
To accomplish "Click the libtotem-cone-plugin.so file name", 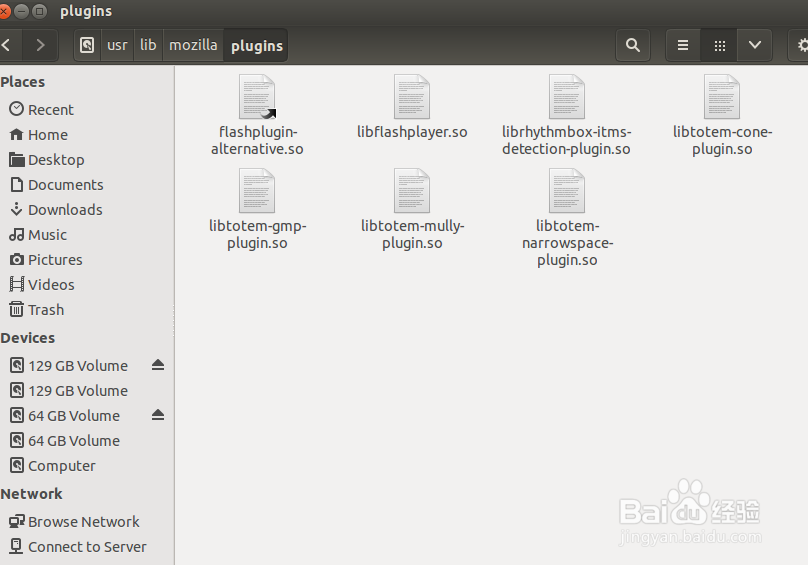I will tap(722, 140).
